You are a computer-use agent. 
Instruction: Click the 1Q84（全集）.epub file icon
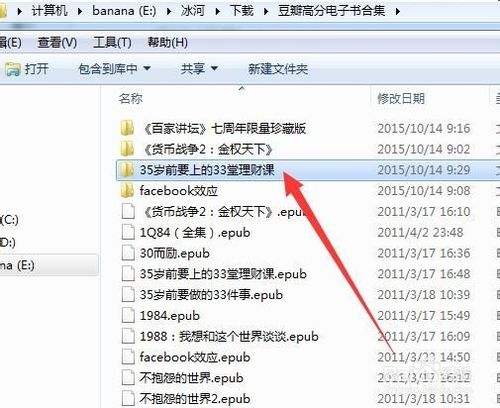(x=128, y=232)
